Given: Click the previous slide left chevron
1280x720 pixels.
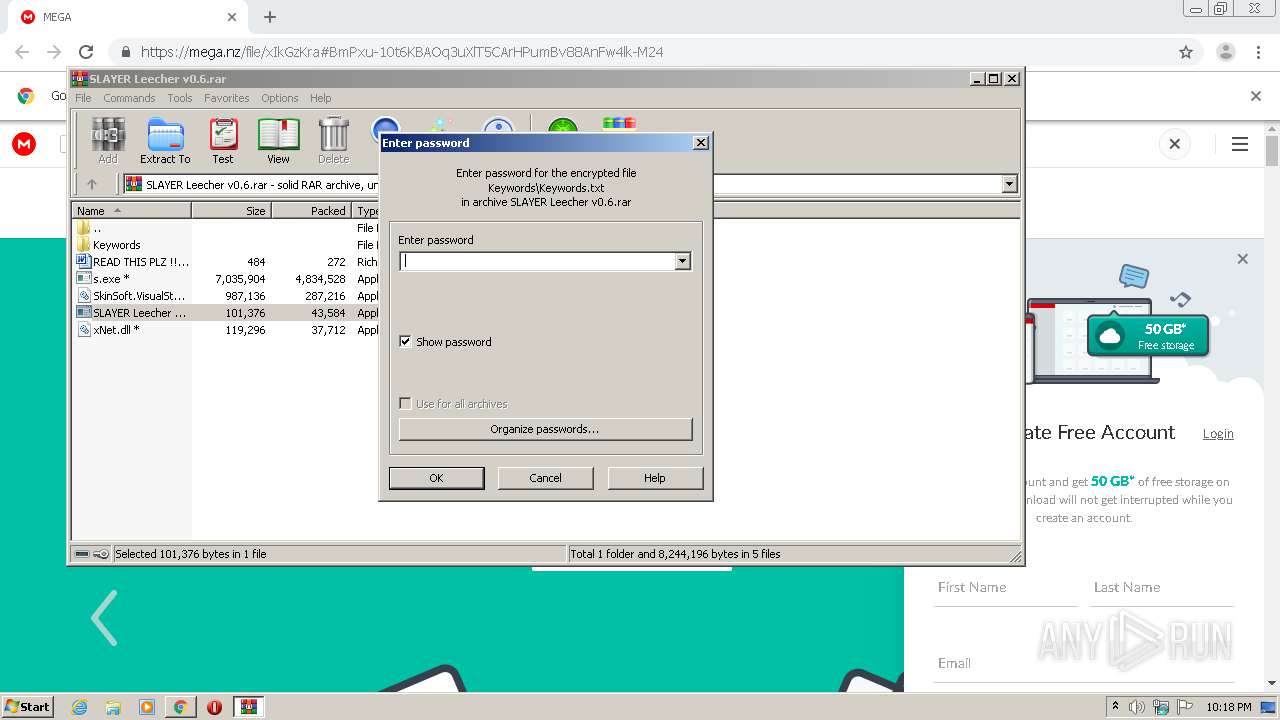Looking at the screenshot, I should click(104, 617).
